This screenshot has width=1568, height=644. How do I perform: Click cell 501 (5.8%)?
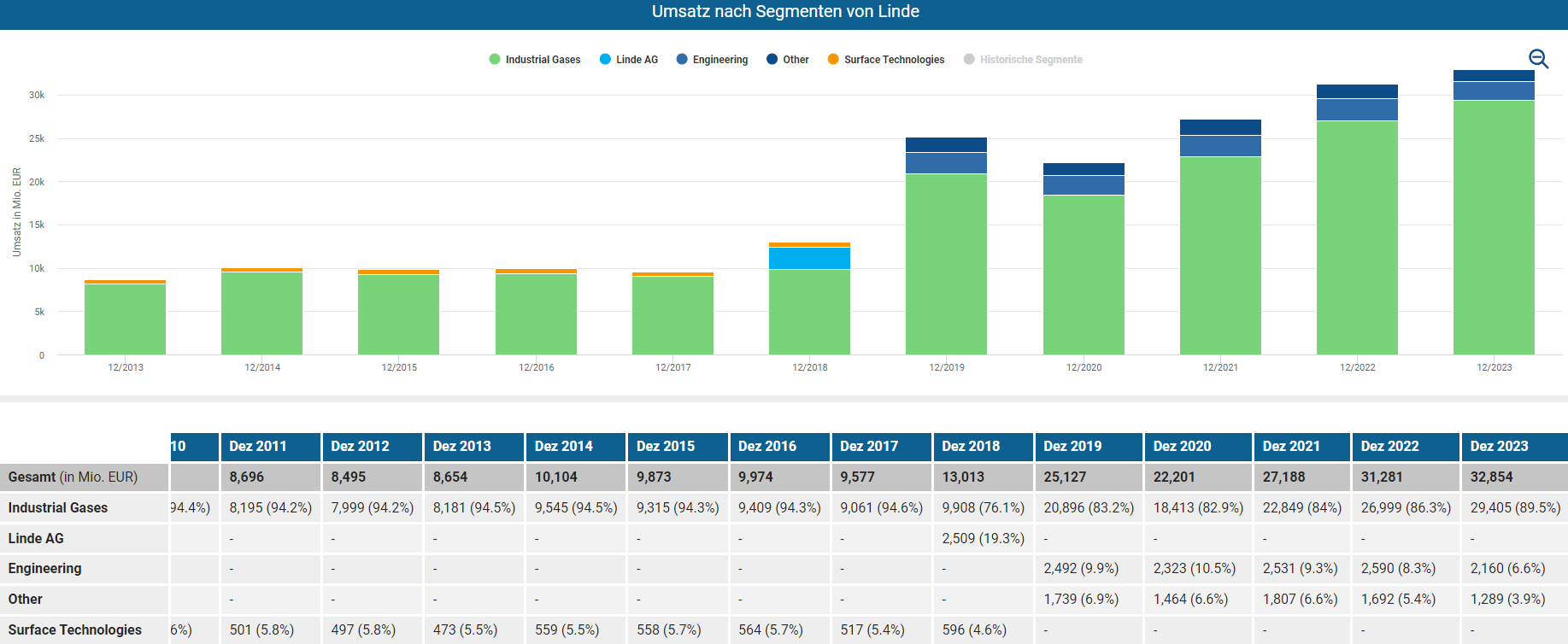coord(261,630)
